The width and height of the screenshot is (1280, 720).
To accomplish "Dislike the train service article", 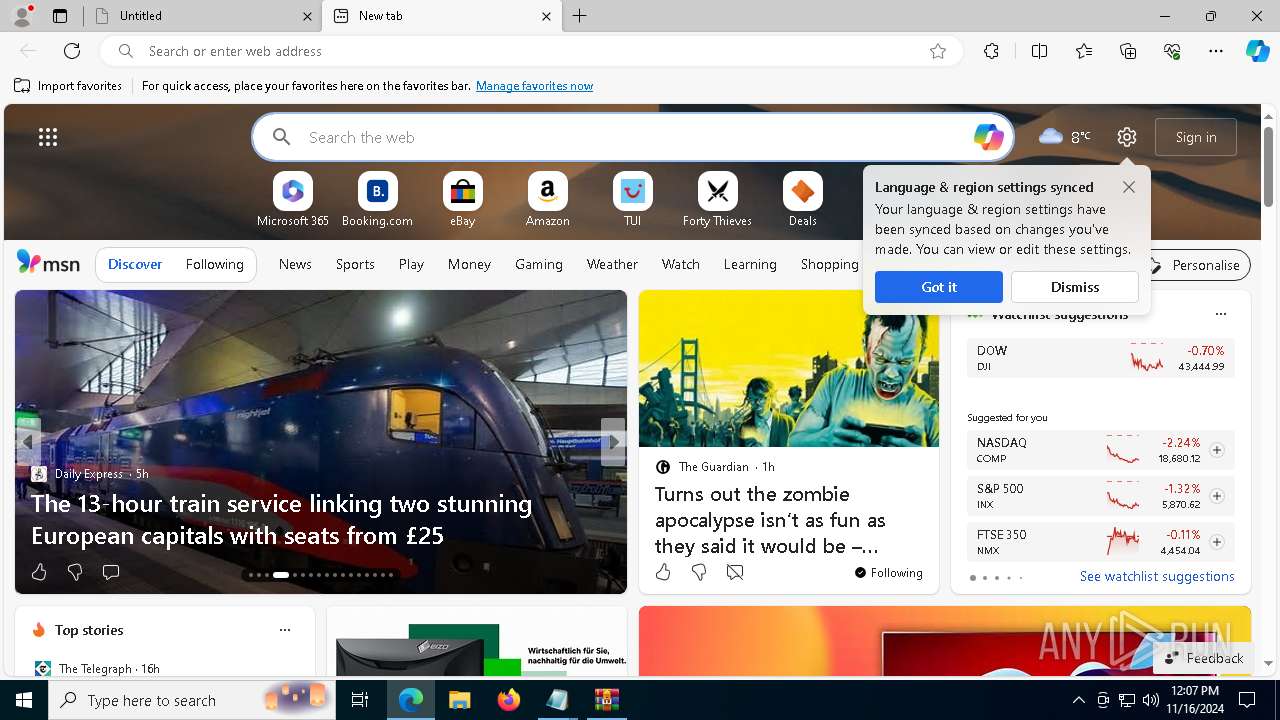I will pos(75,572).
